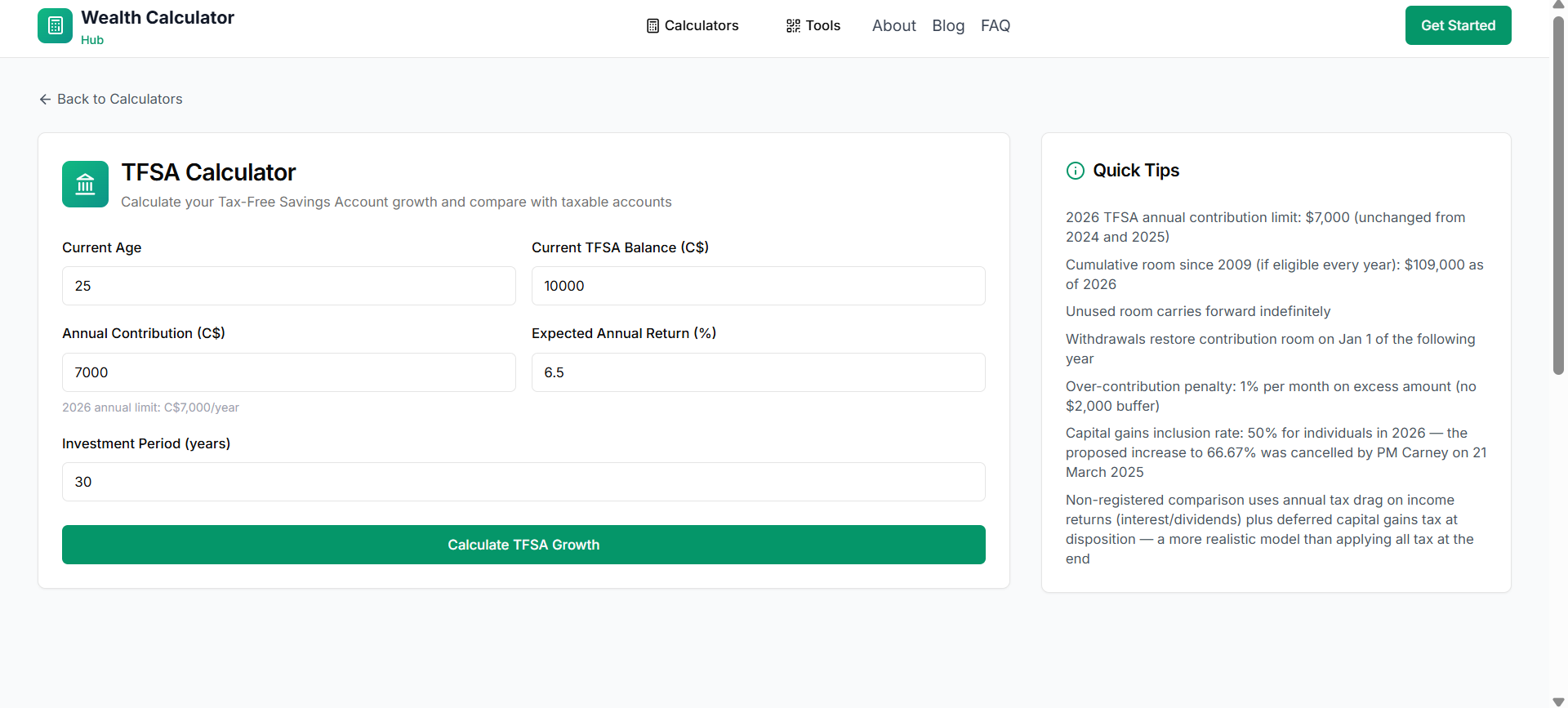This screenshot has height=708, width=1568.
Task: Click the 'Unused room carries forward indefinitely' tip
Action: click(1197, 311)
